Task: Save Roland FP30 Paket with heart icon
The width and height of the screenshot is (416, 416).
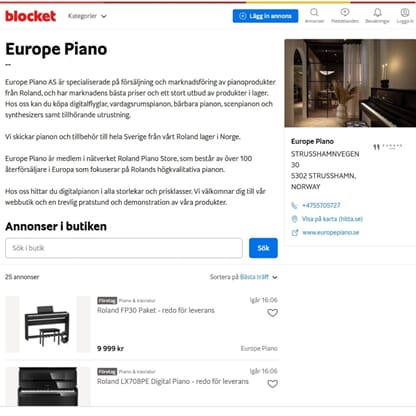Action: tap(272, 313)
